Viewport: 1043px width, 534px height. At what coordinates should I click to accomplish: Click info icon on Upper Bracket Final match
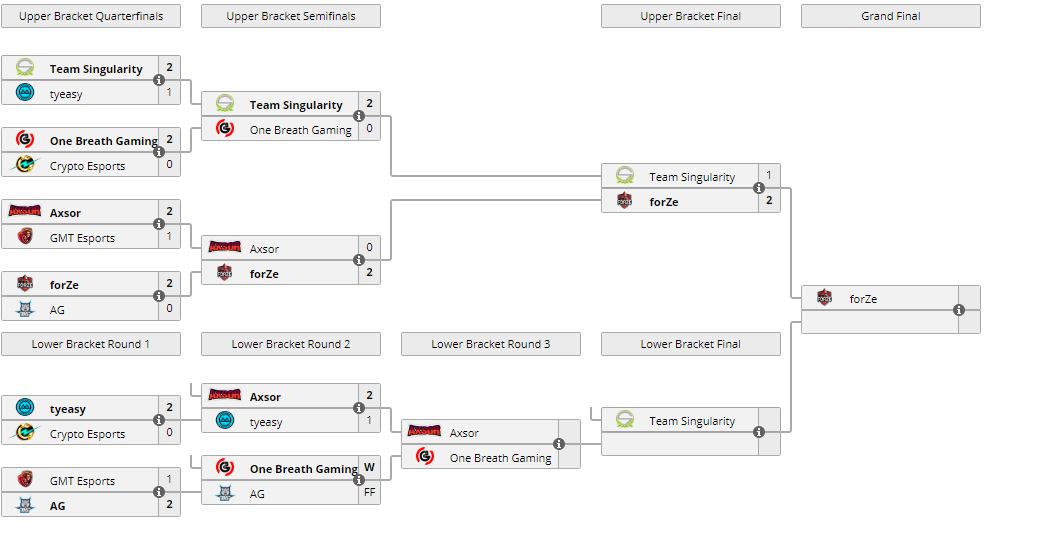click(x=759, y=189)
